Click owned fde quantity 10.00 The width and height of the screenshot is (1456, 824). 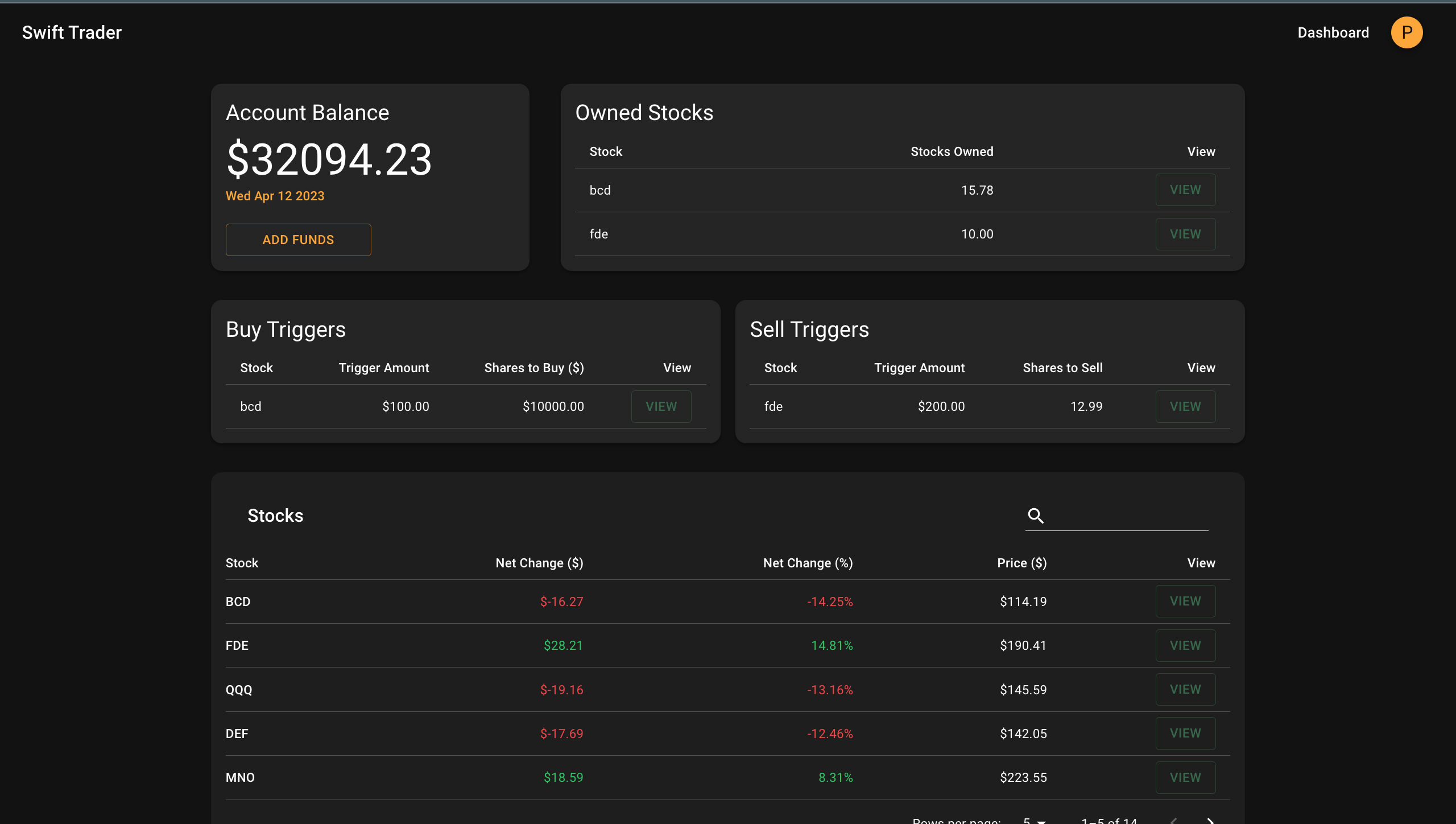pyautogui.click(x=977, y=234)
